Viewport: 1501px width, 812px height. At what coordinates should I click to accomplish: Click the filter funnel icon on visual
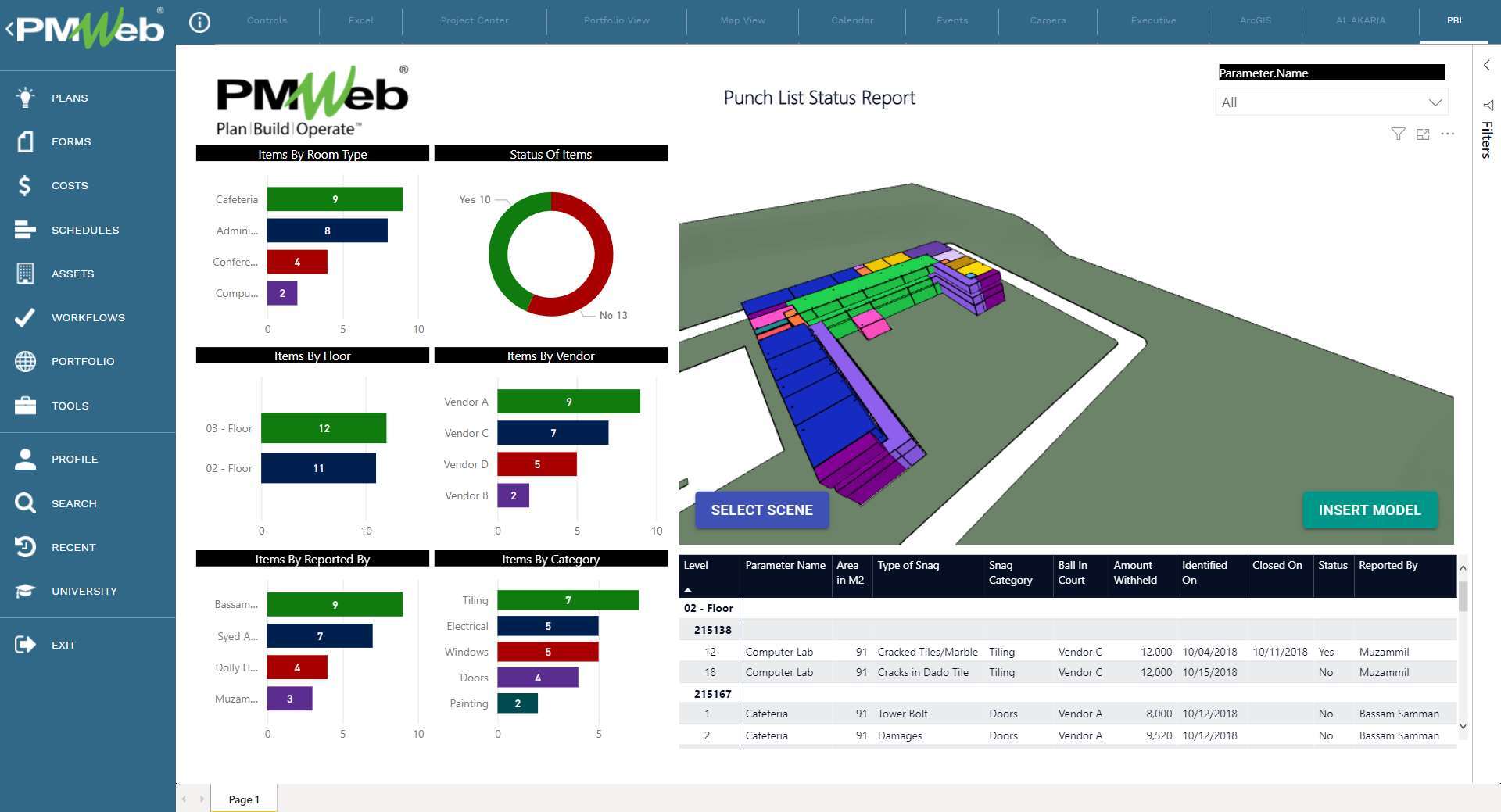tap(1398, 134)
